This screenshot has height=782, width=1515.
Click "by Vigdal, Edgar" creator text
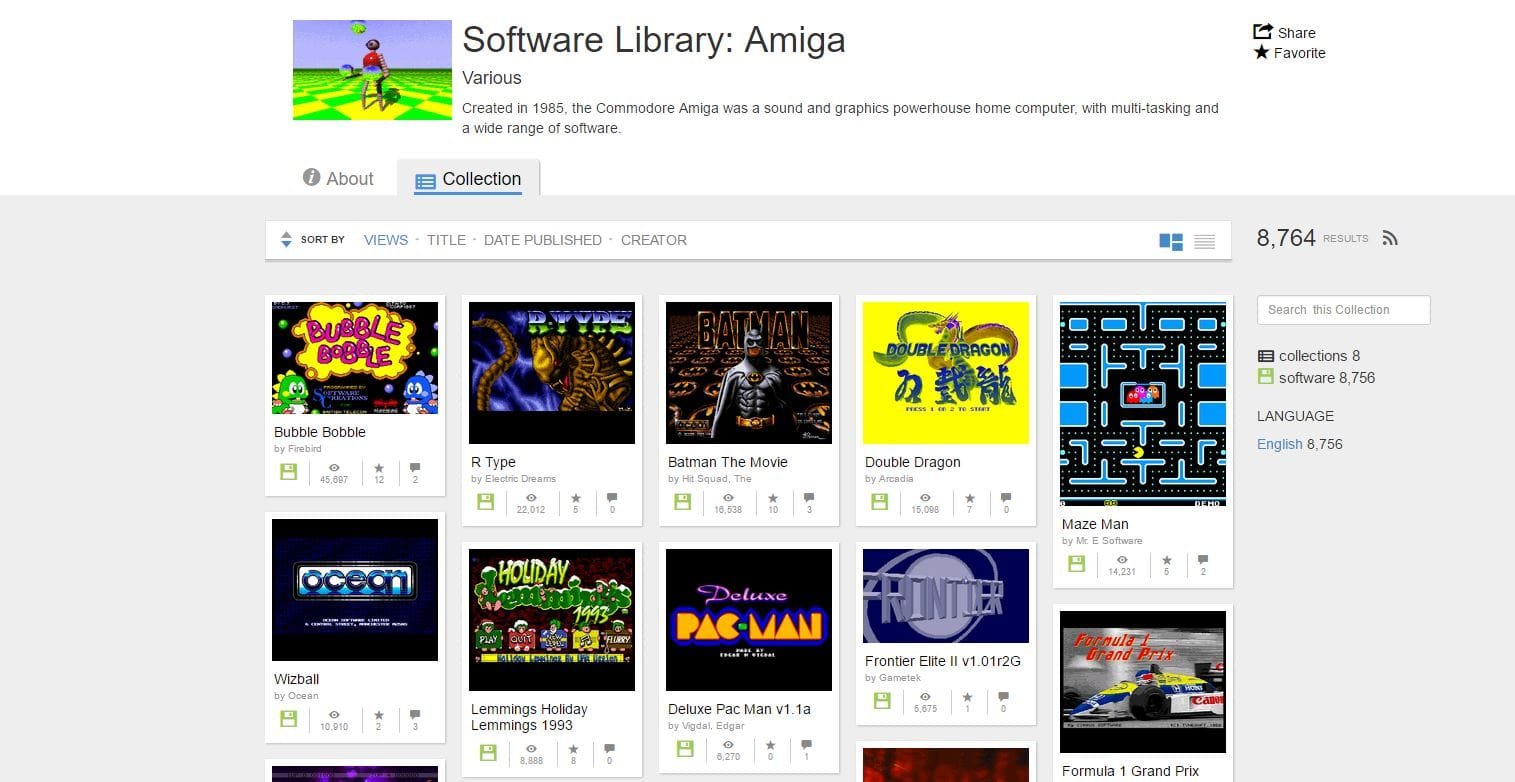pyautogui.click(x=706, y=726)
